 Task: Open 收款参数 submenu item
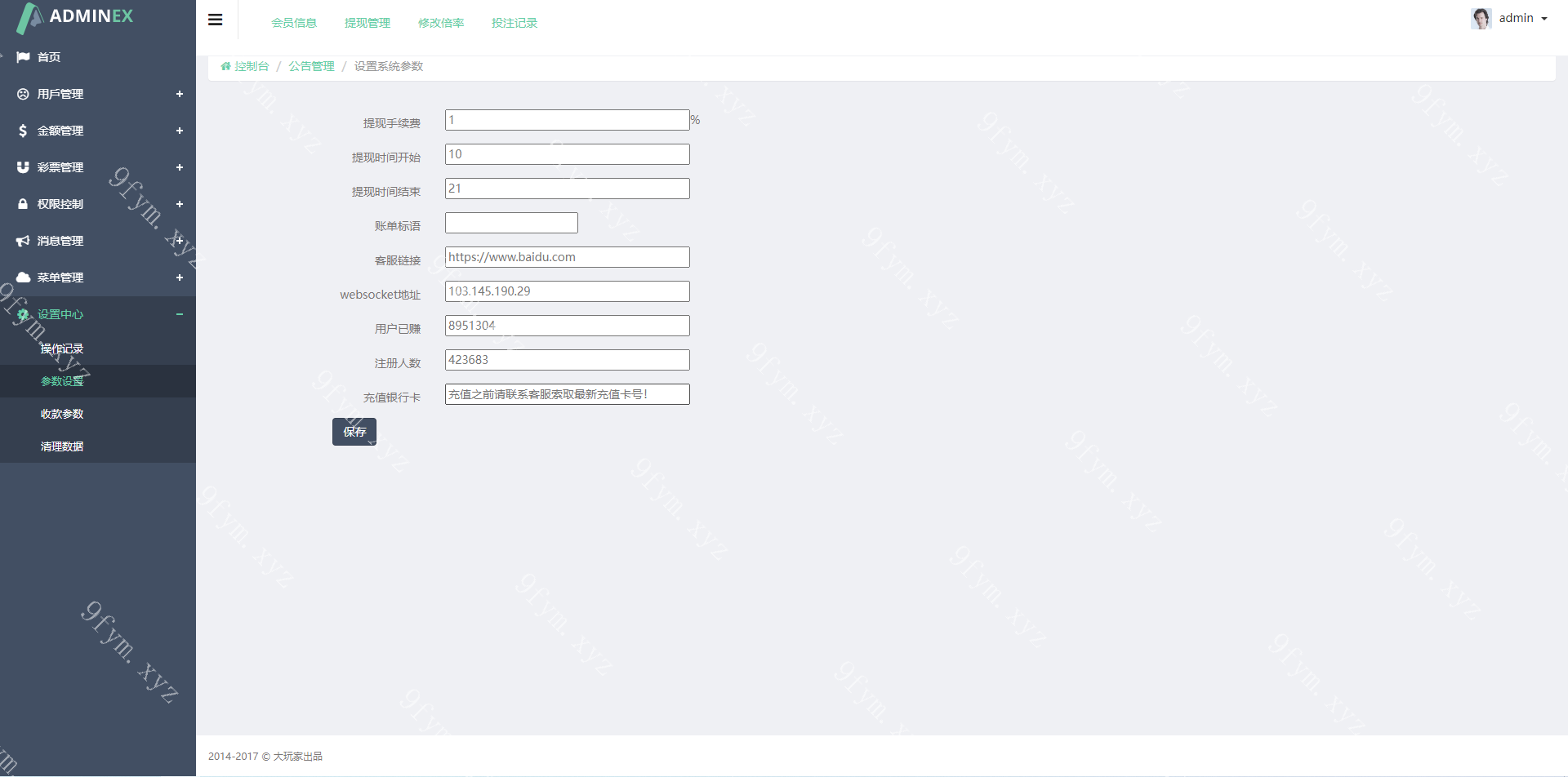click(x=62, y=414)
